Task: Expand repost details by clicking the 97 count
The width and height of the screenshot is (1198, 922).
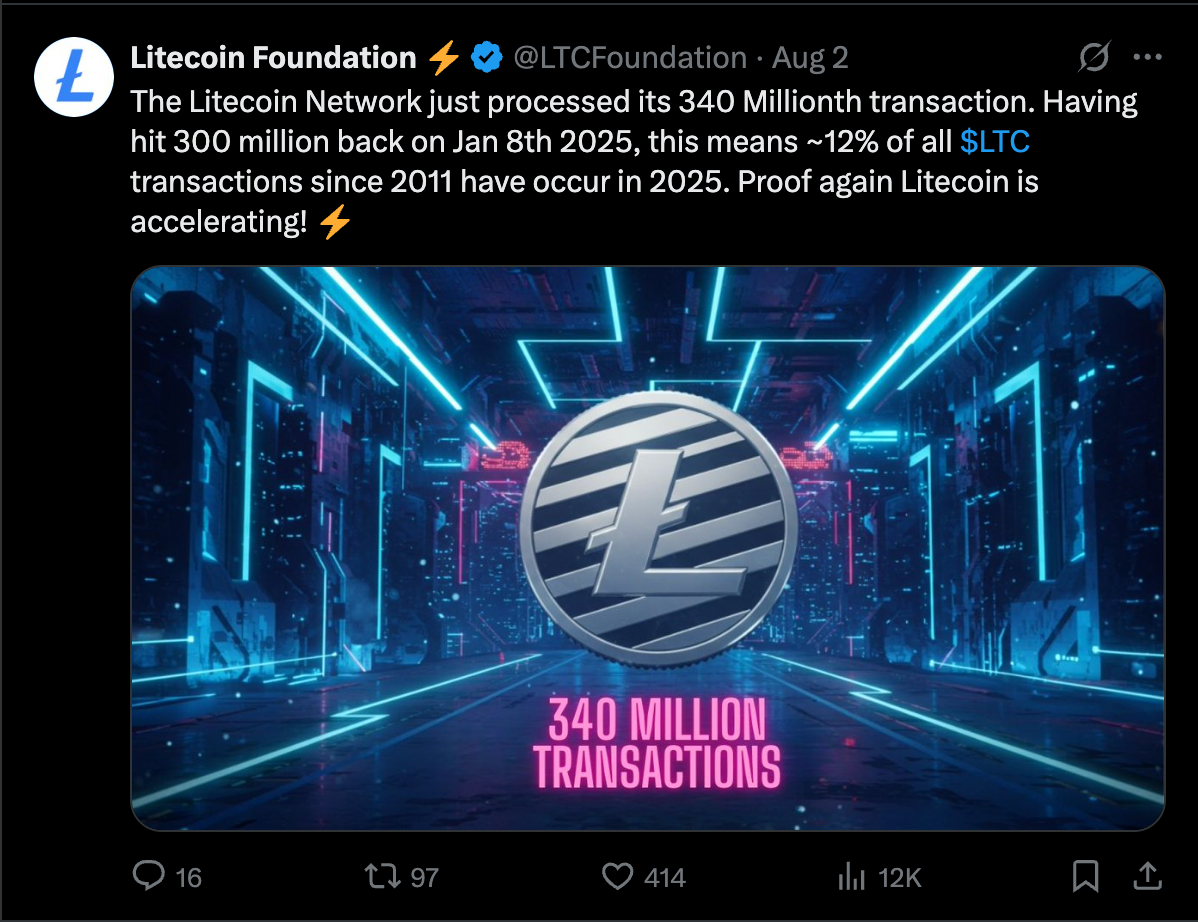Action: [418, 877]
